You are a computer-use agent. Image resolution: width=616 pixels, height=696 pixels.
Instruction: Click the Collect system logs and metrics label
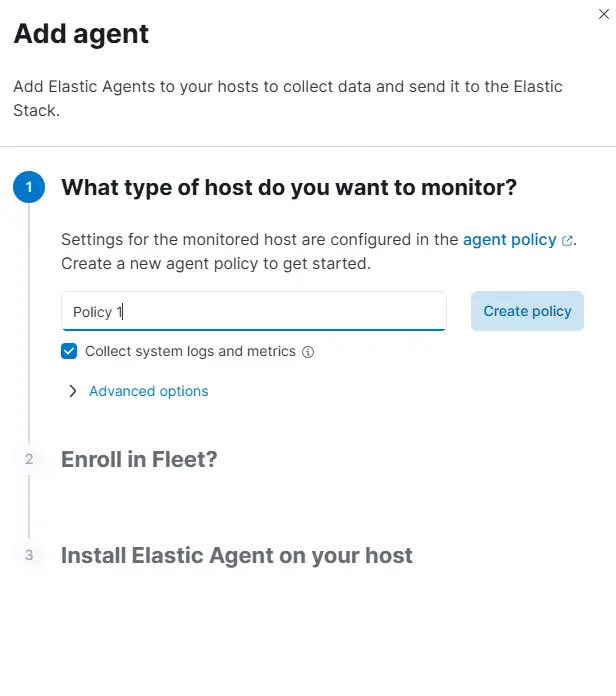[190, 351]
